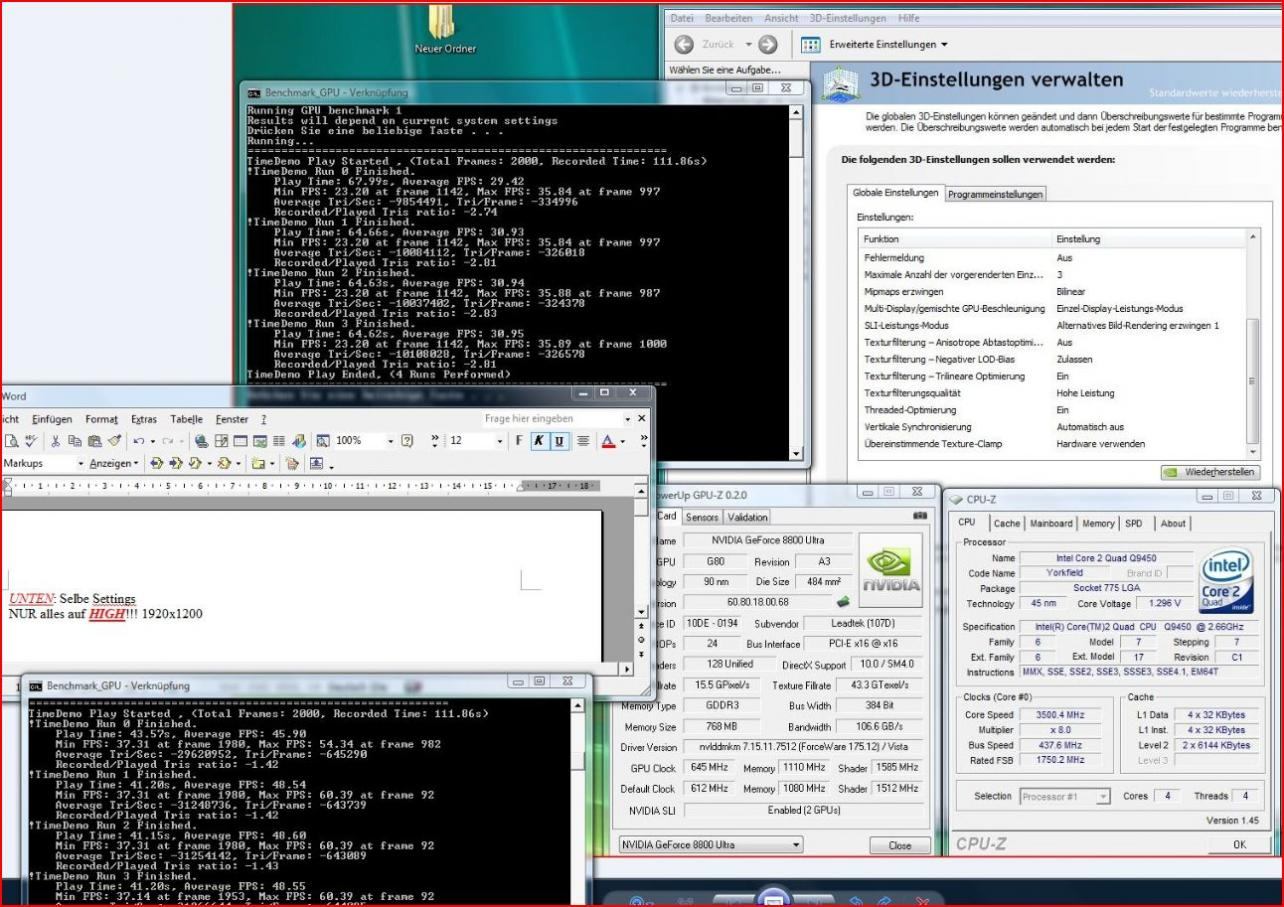Click the Print Preview icon in Word
The width and height of the screenshot is (1284, 907).
tap(10, 440)
